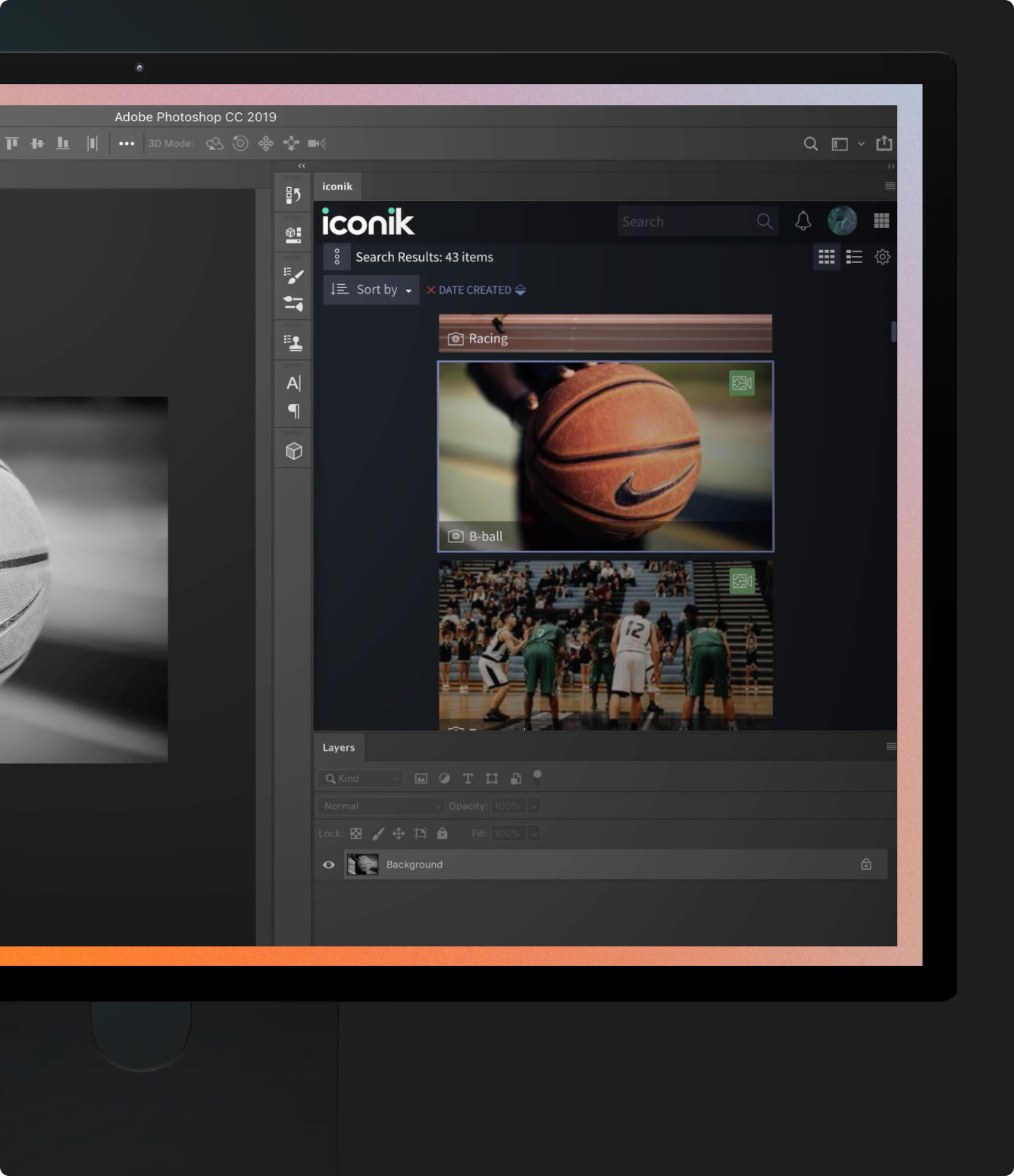Select the iconik panel tab
The height and width of the screenshot is (1176, 1014).
pyautogui.click(x=337, y=186)
